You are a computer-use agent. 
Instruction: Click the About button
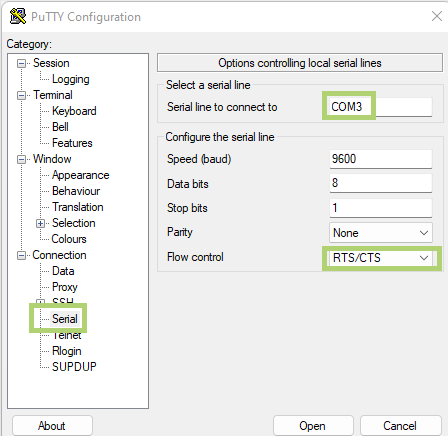pos(52,426)
